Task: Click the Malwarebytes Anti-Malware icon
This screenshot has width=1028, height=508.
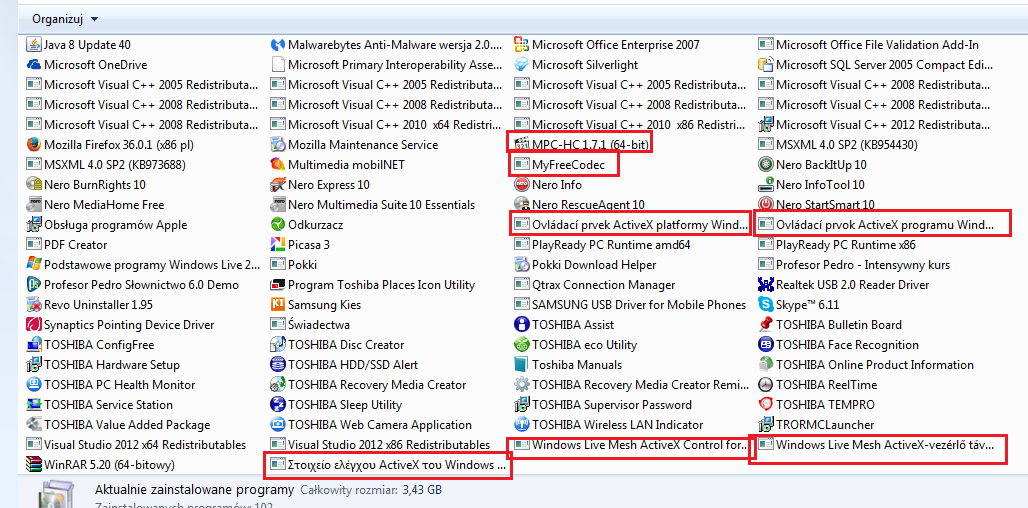Action: (278, 45)
